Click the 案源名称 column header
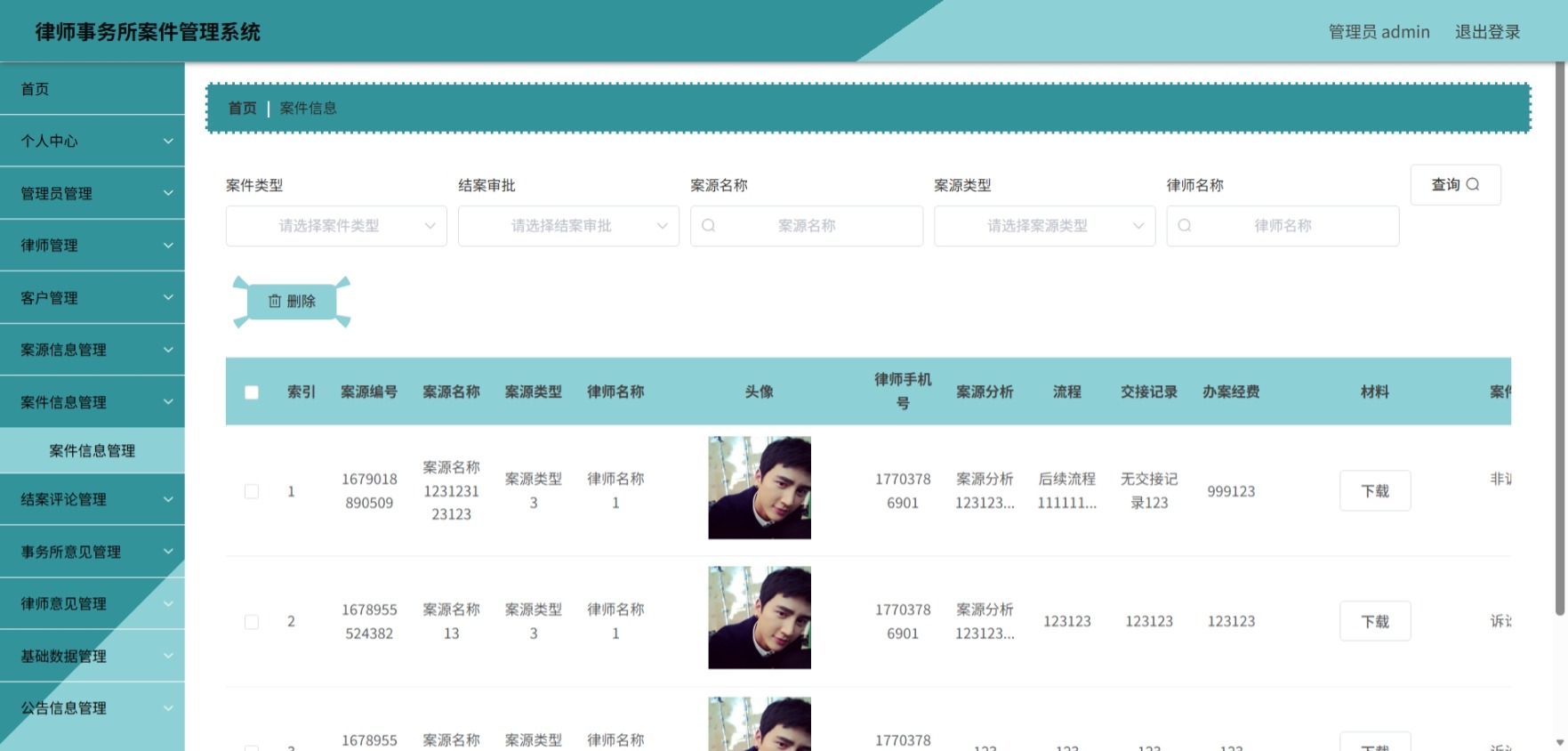This screenshot has width=1568, height=751. click(x=451, y=392)
